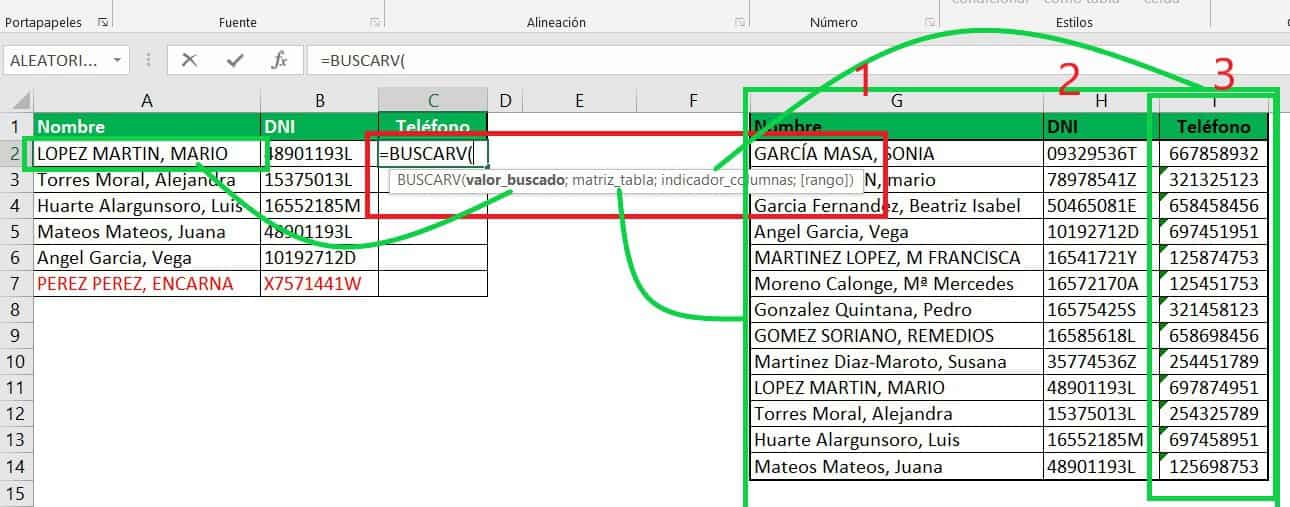Click the Teléfono header in column C
The width and height of the screenshot is (1290, 507).
433,127
